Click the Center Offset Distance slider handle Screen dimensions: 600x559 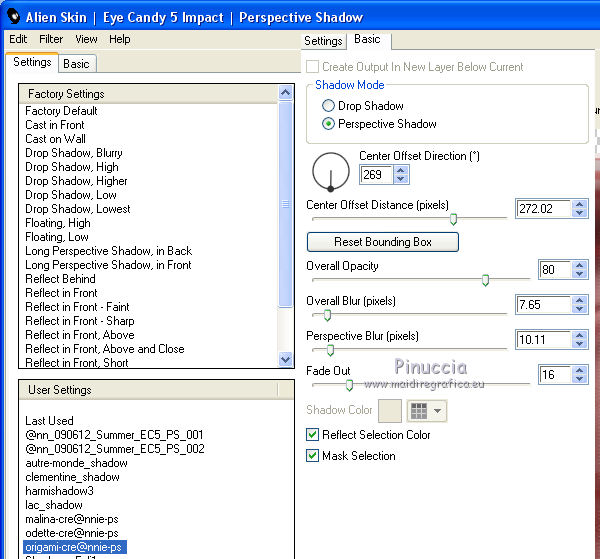tap(453, 219)
